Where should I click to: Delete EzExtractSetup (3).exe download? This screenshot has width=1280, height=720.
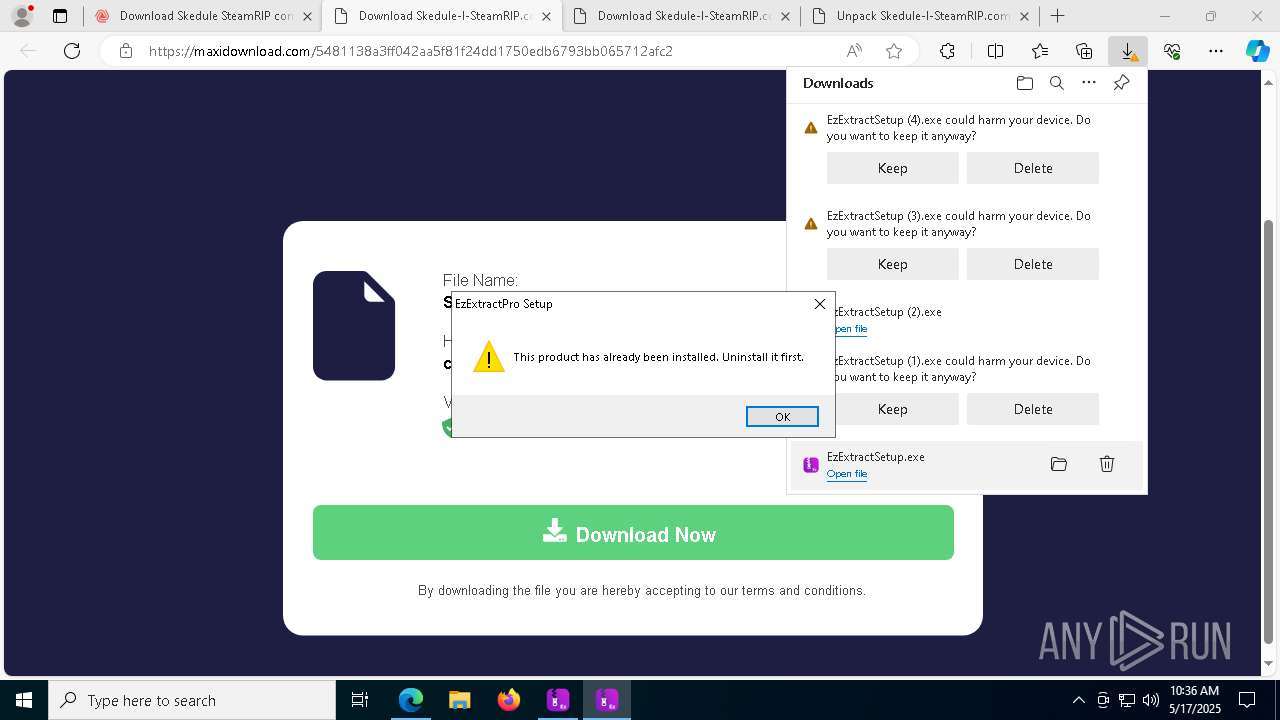(x=1032, y=264)
